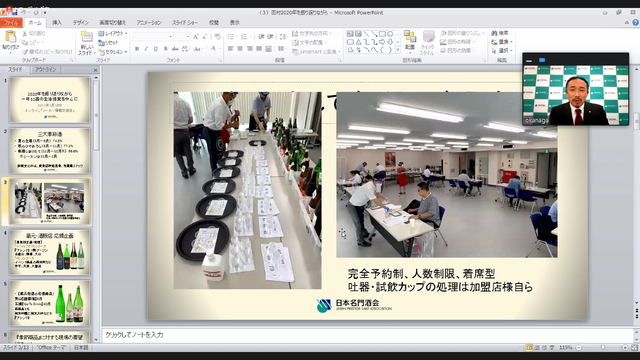Image resolution: width=640 pixels, height=360 pixels.
Task: Select slide 1 thumbnail in slides pane
Action: (x=50, y=100)
